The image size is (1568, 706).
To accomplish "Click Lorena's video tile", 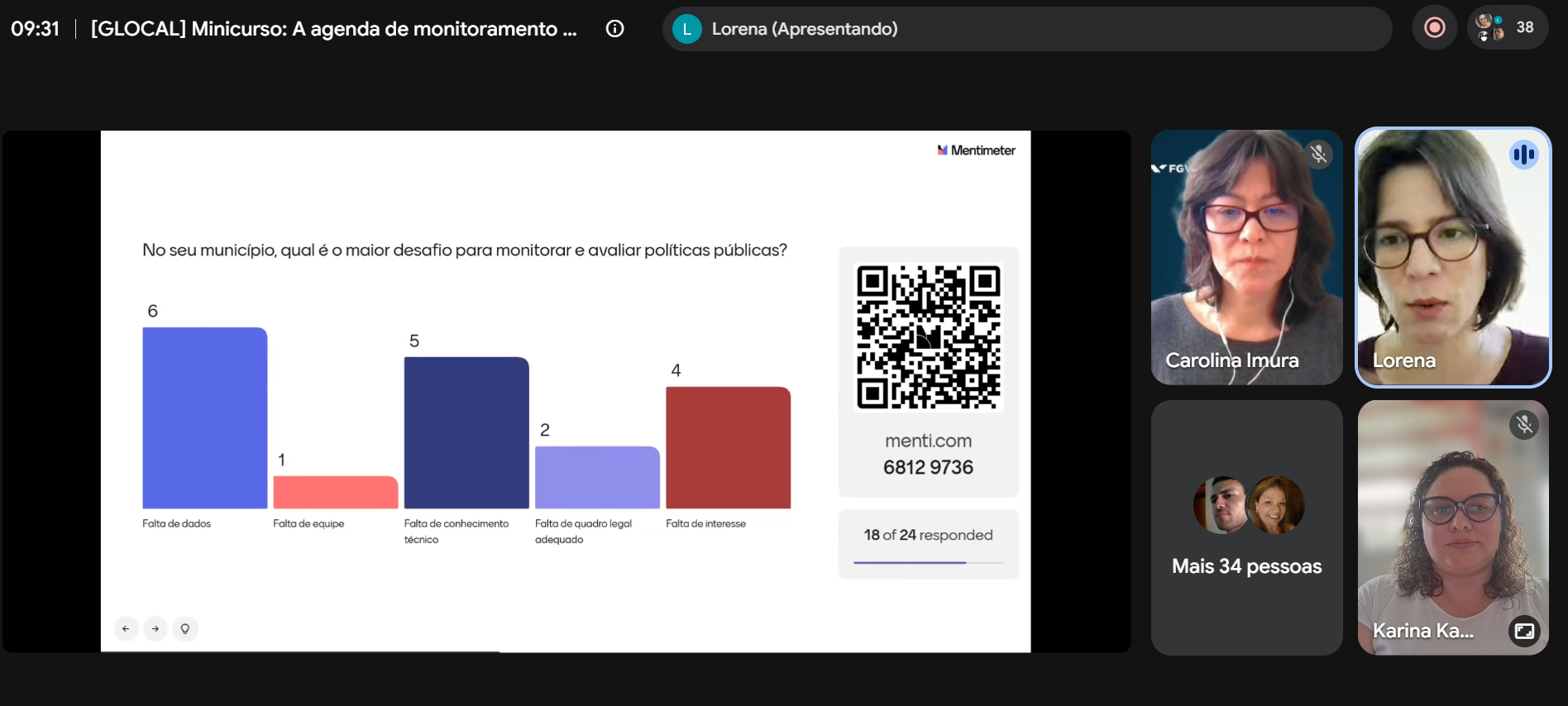I will (x=1453, y=257).
